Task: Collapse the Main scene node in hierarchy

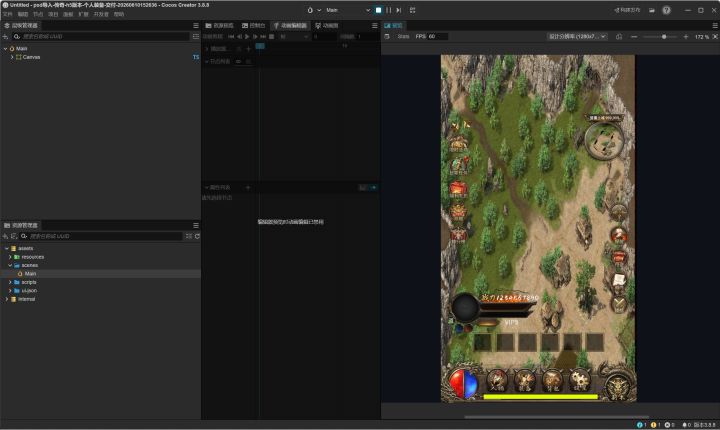Action: point(6,48)
